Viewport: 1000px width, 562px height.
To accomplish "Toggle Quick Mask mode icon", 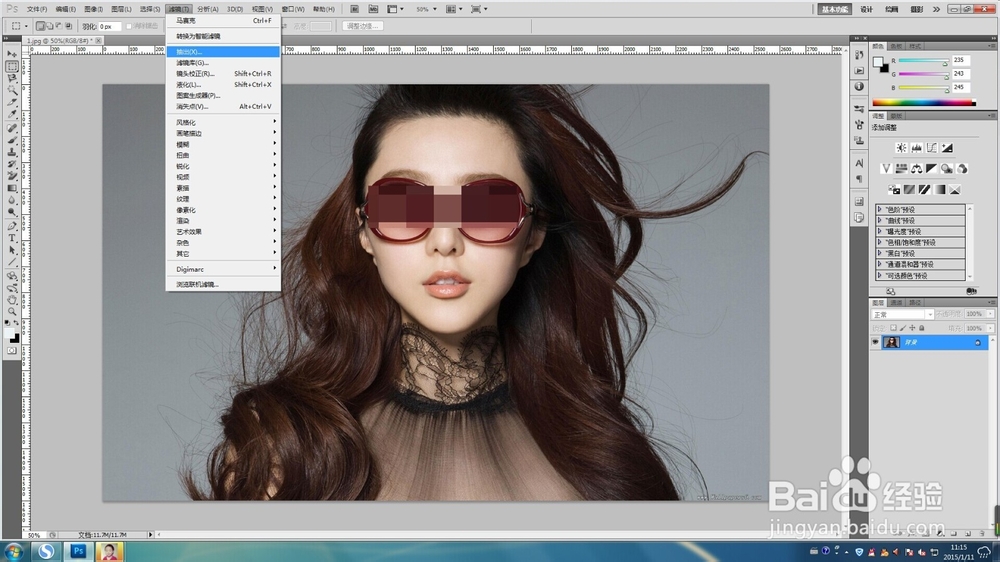I will tap(12, 351).
